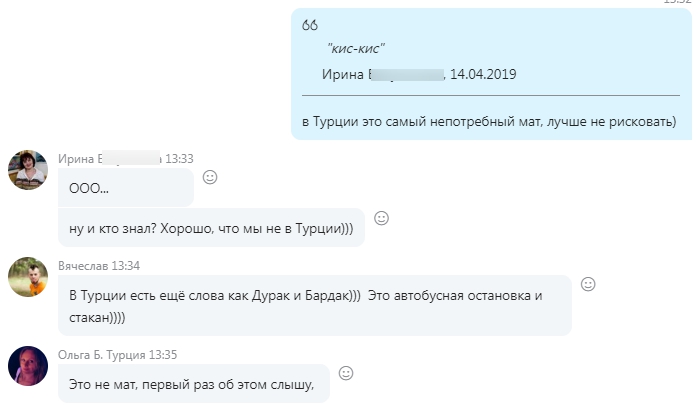Jump to the quoted "кис-кис" text
This screenshot has height=406, width=699.
(x=356, y=48)
